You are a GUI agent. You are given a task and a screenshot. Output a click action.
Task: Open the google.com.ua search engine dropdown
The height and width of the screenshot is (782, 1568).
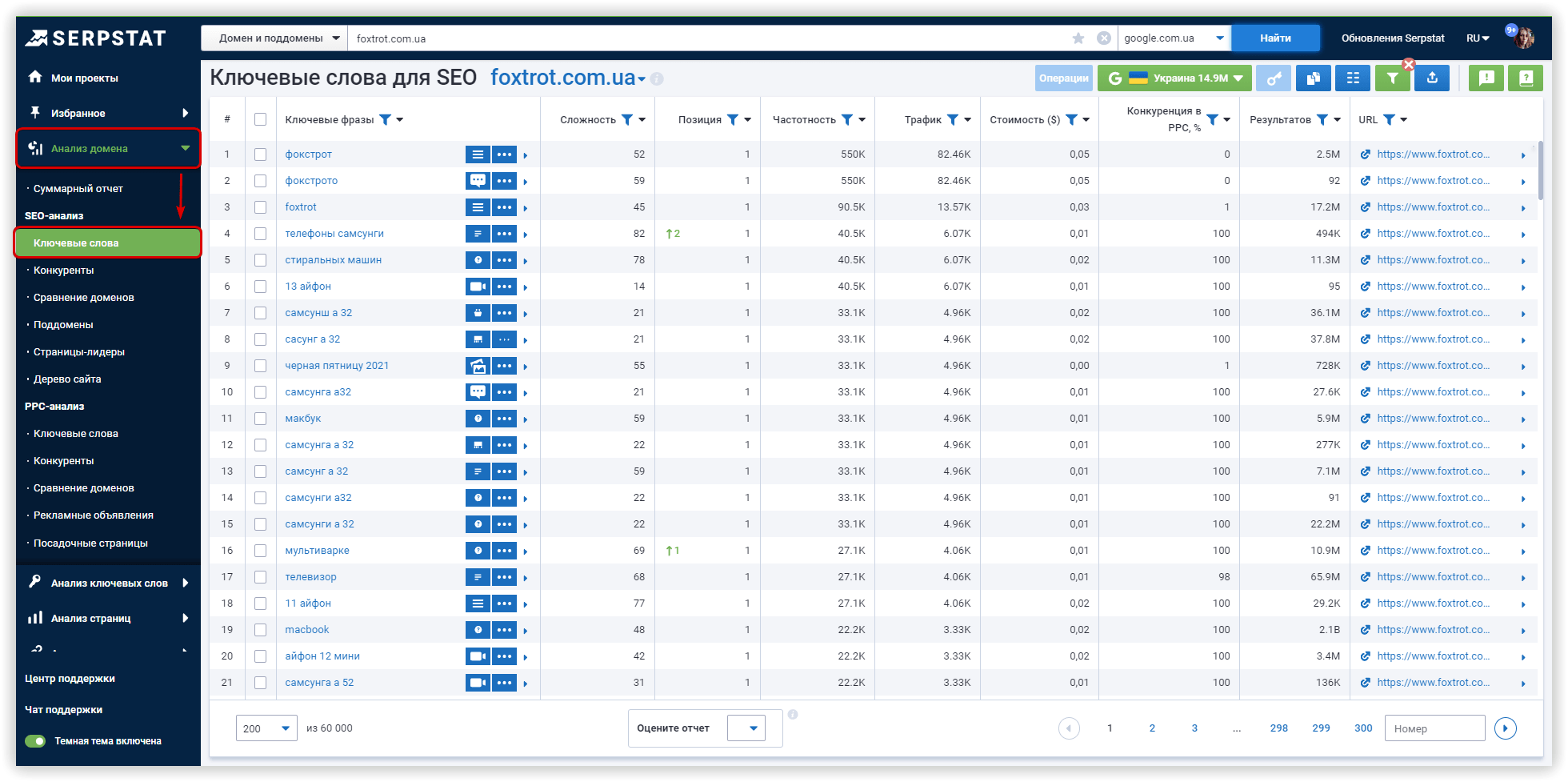[1174, 38]
